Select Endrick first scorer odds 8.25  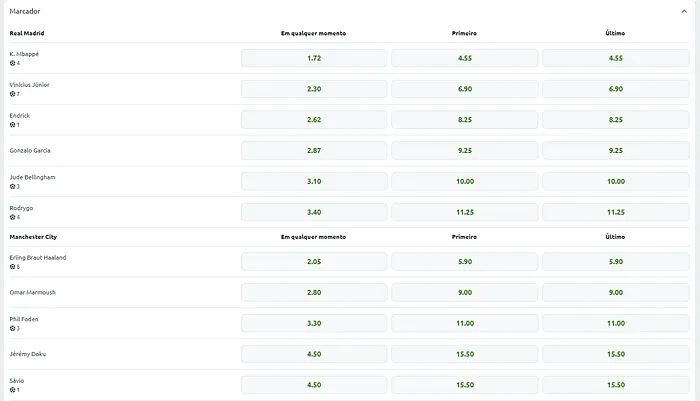(x=465, y=120)
